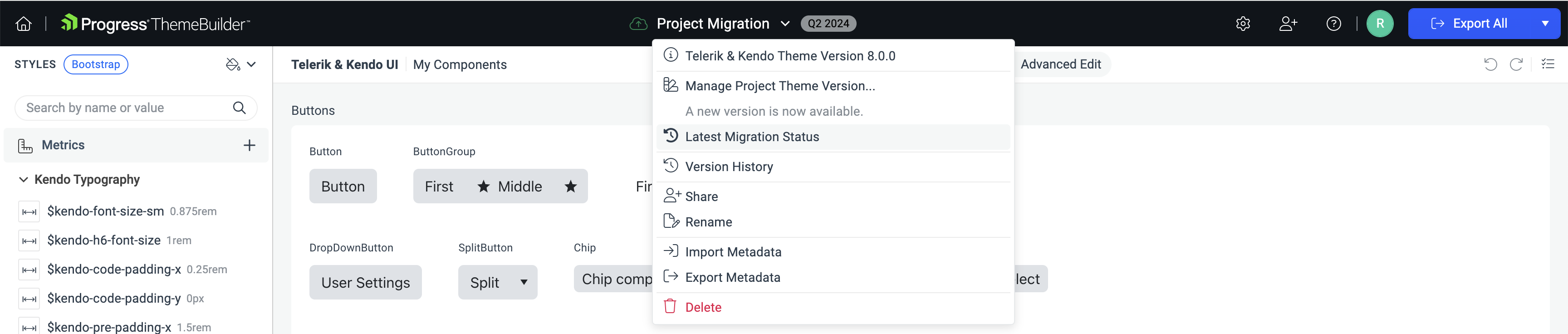This screenshot has height=334, width=1568.
Task: Click the Split button label
Action: pyautogui.click(x=485, y=282)
